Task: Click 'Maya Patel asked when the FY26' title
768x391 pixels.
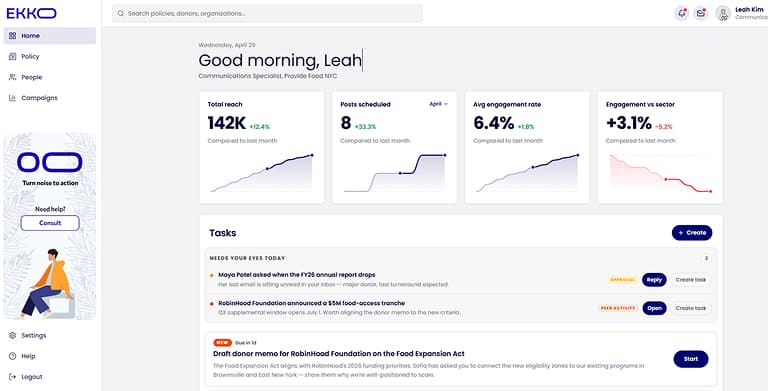Action: 297,275
